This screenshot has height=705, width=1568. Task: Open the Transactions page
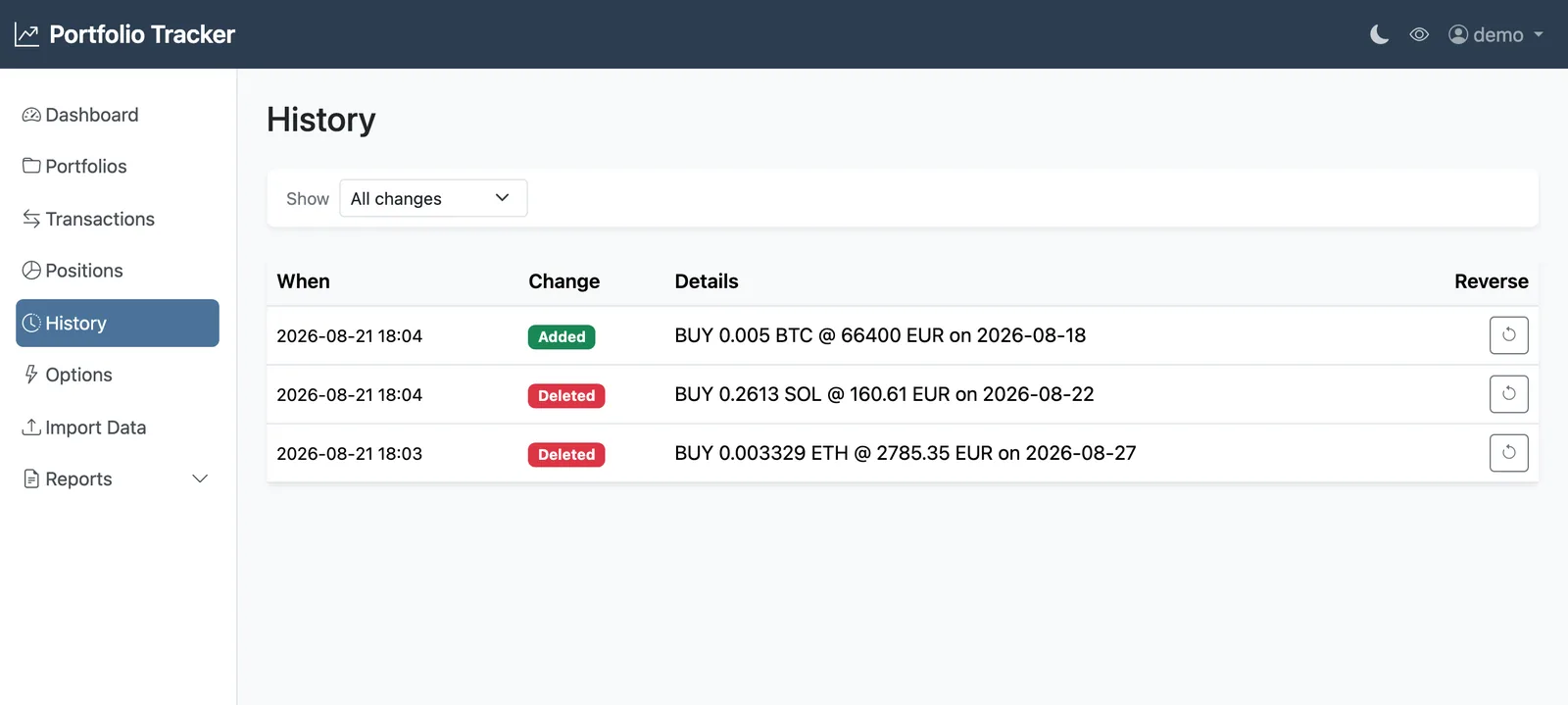coord(118,219)
